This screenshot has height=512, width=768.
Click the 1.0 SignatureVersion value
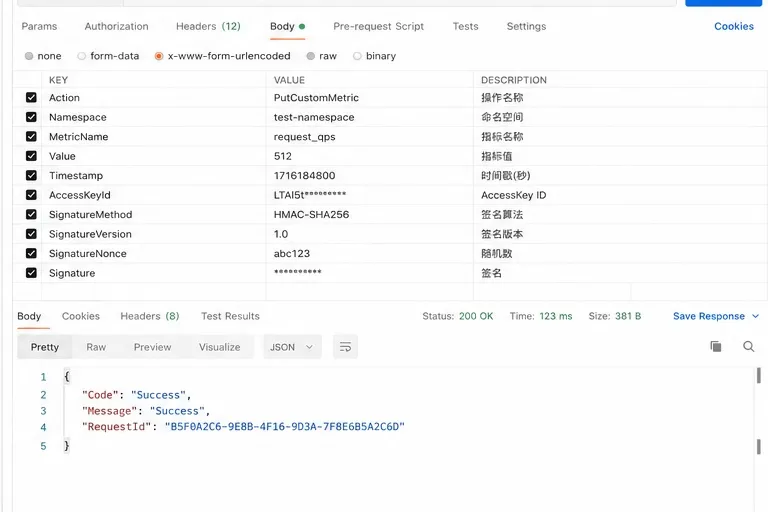coord(281,234)
